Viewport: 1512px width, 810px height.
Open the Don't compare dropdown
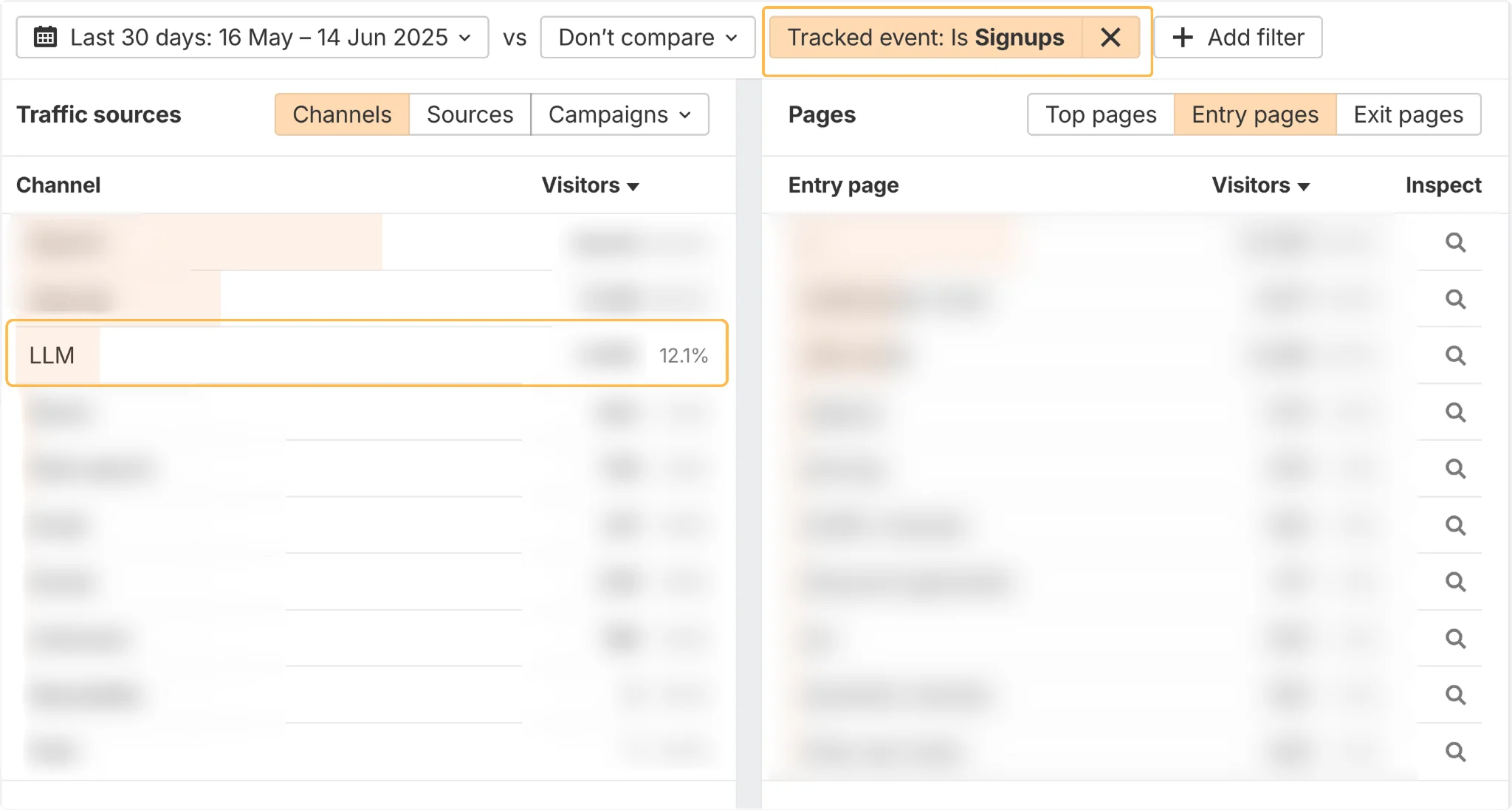(x=647, y=37)
